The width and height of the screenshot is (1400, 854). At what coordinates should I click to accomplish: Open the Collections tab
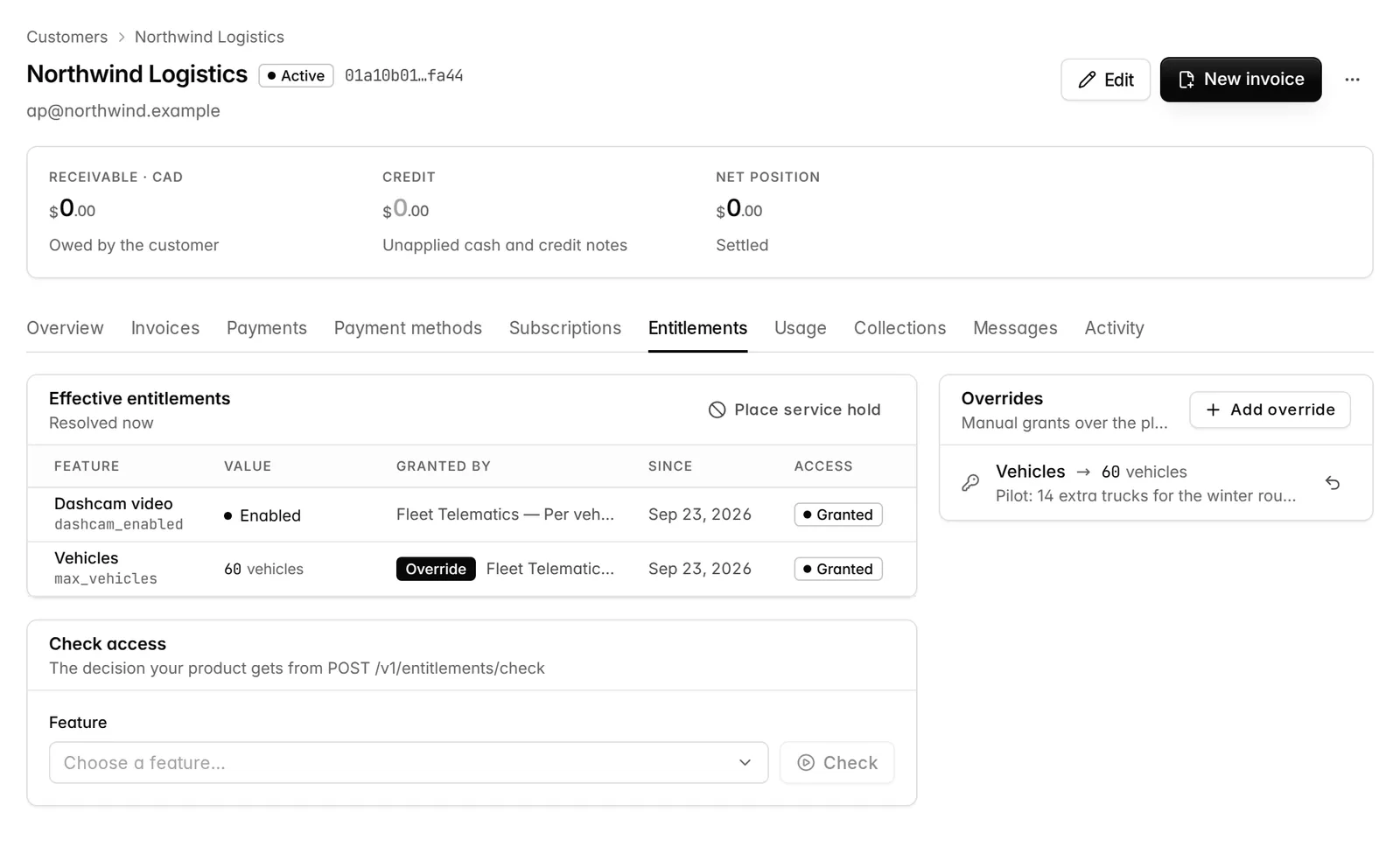click(899, 328)
